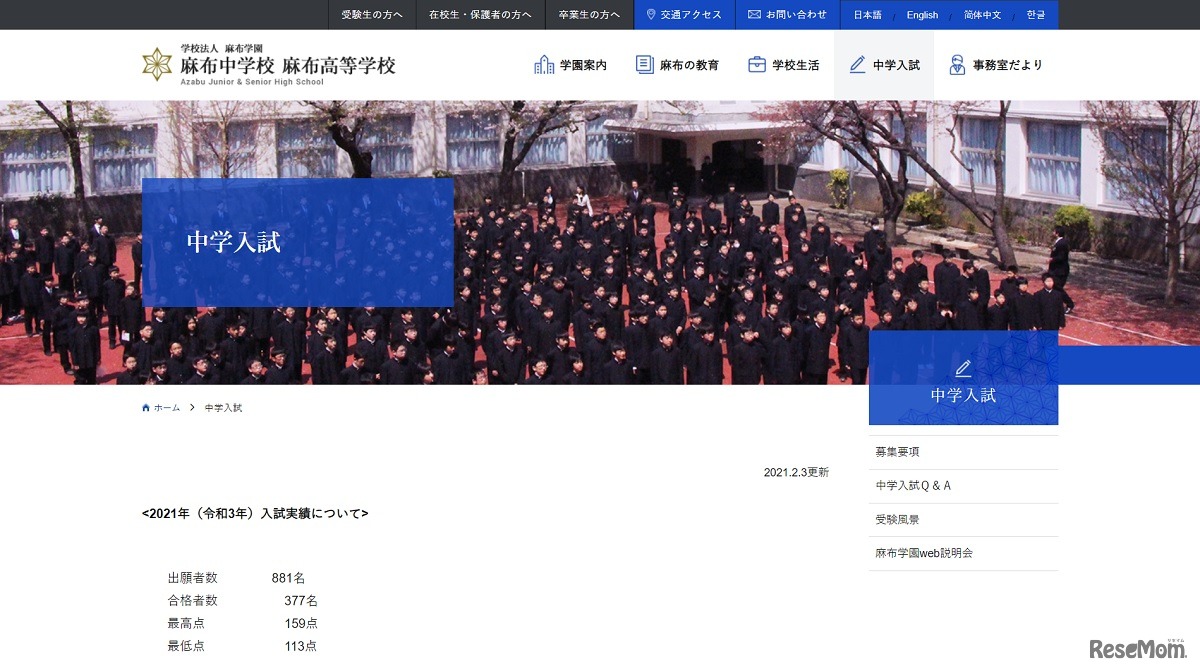Open 卒業生の方へ in top bar
Viewport: 1200px width, 672px height.
click(x=589, y=15)
